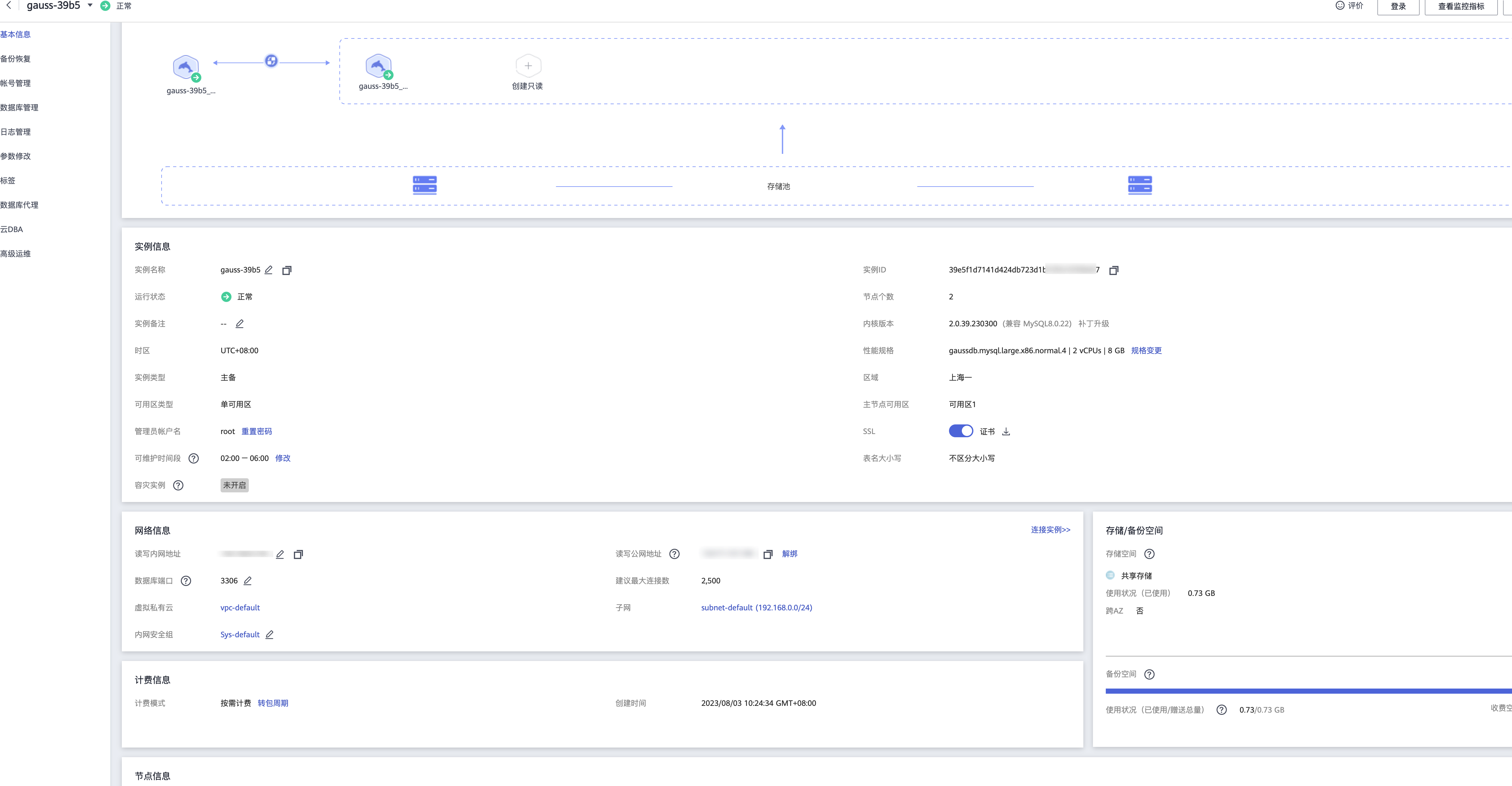Edit the Sys-default security group
The height and width of the screenshot is (786, 1512).
pyautogui.click(x=269, y=635)
